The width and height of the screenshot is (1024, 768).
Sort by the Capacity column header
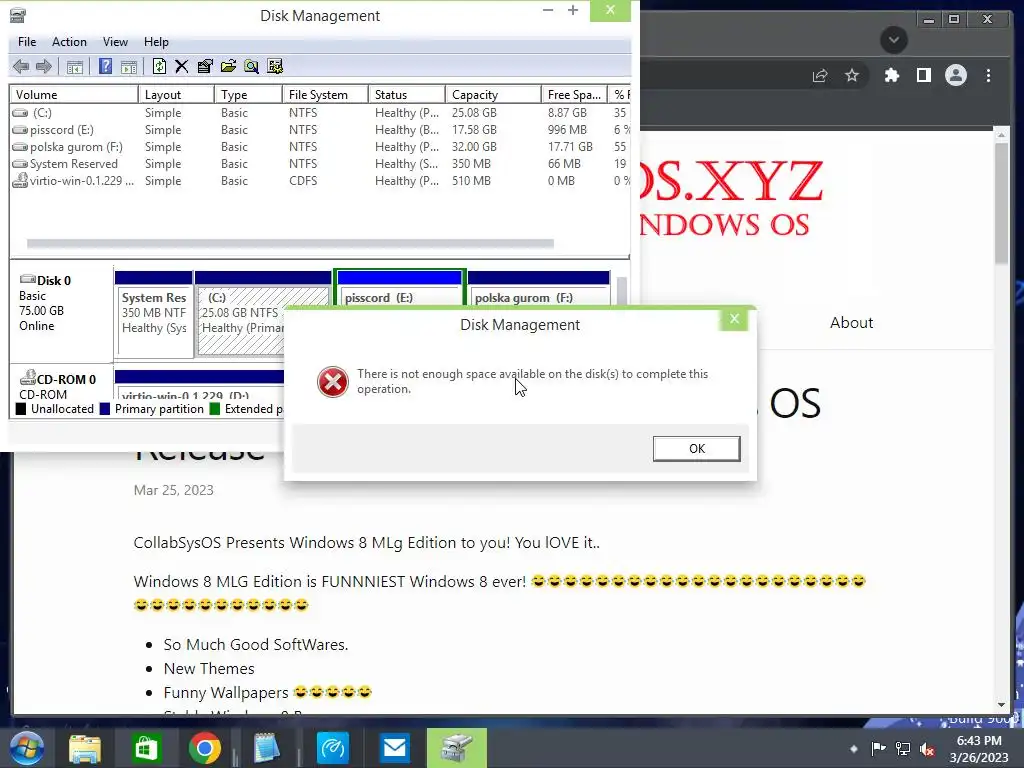coord(493,95)
